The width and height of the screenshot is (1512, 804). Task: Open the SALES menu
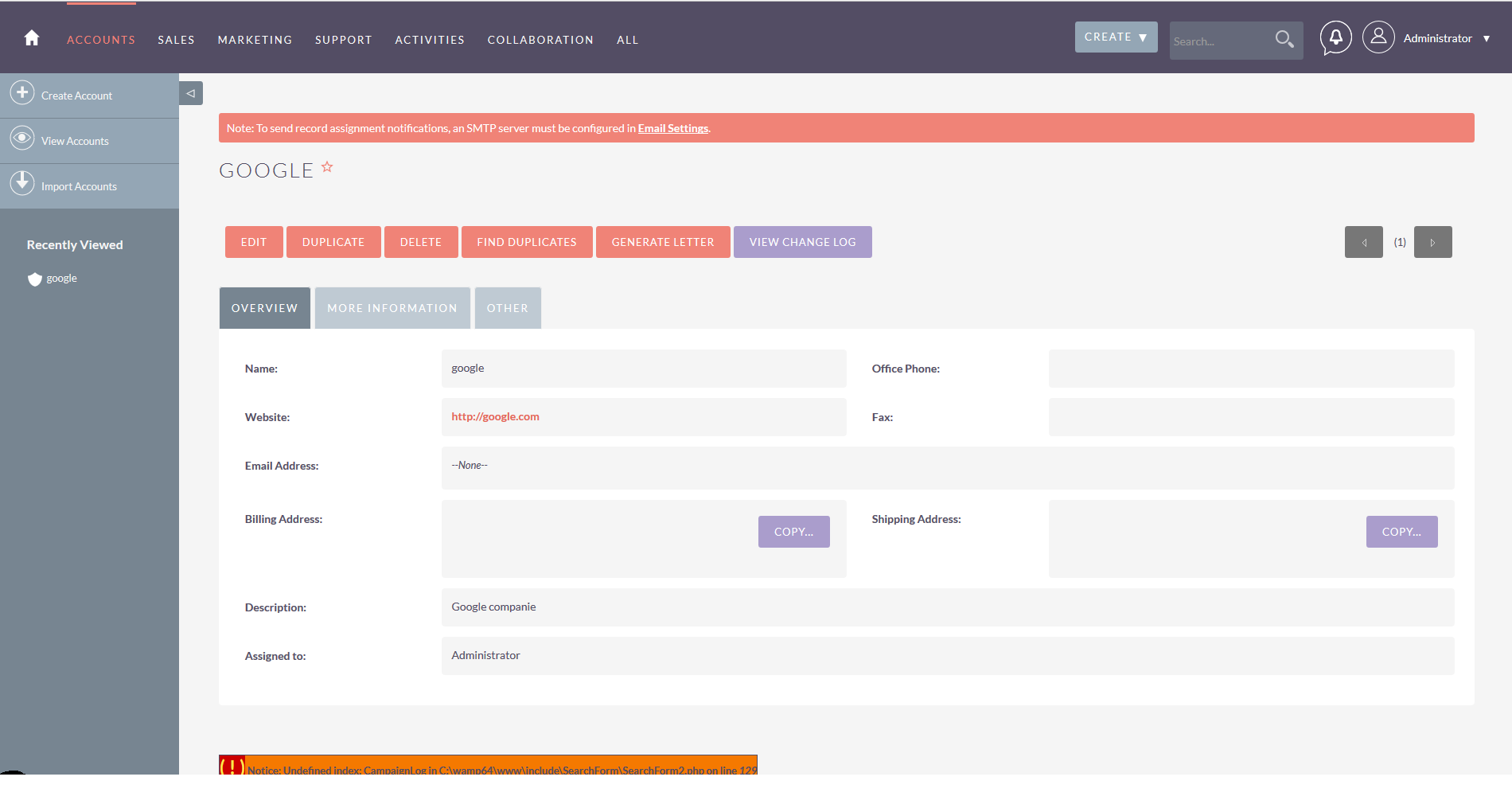pyautogui.click(x=176, y=40)
